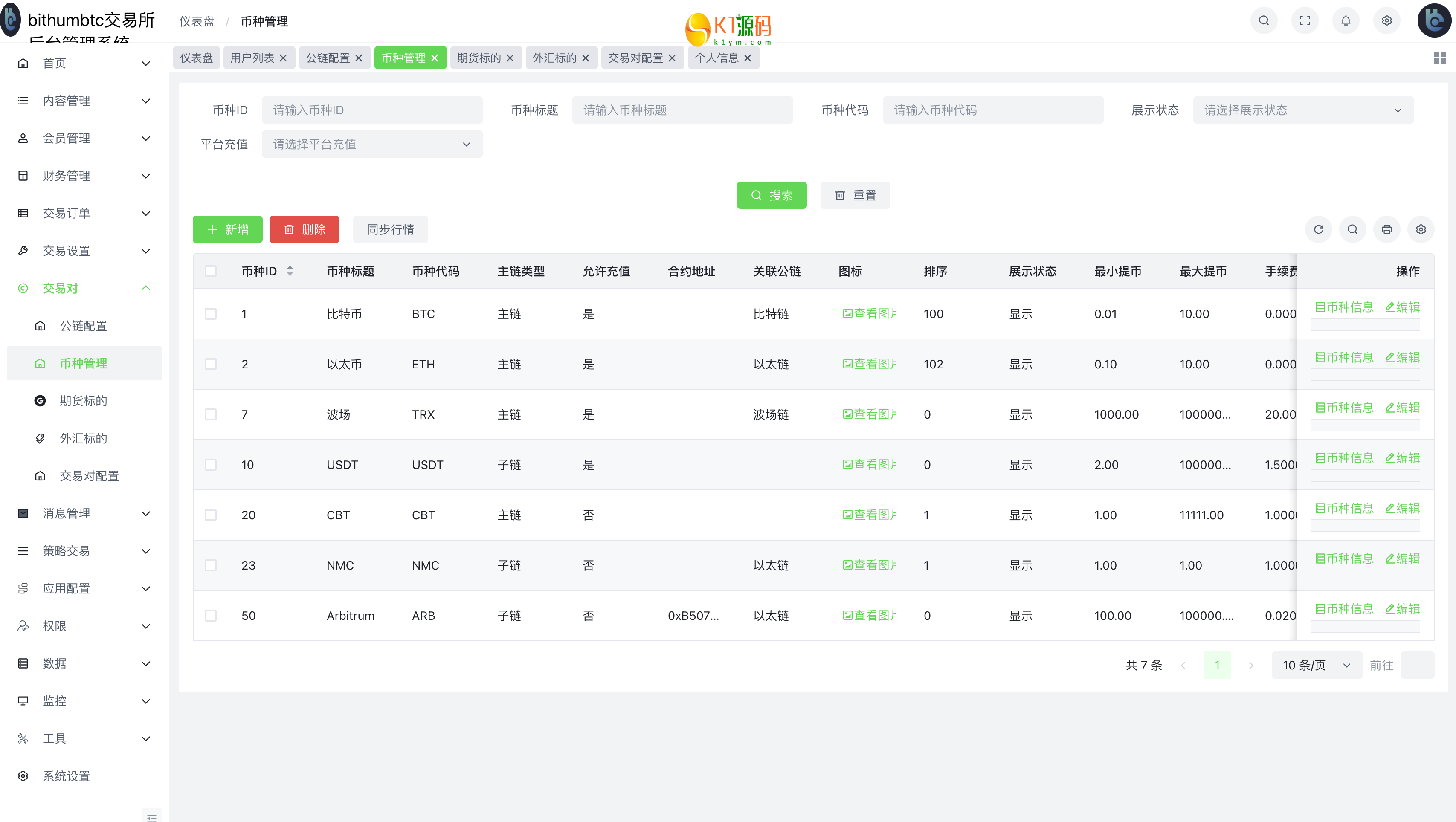
Task: Open the 平台充值 dropdown
Action: (x=371, y=145)
